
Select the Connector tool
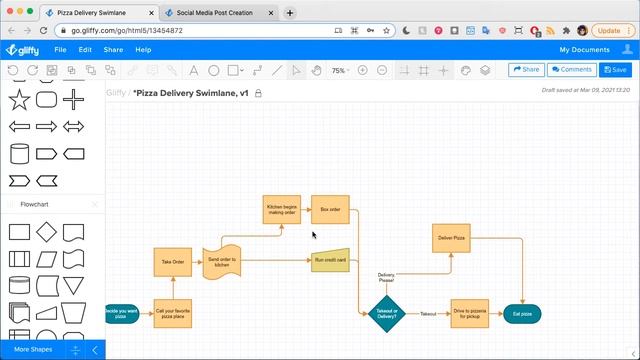tap(257, 70)
